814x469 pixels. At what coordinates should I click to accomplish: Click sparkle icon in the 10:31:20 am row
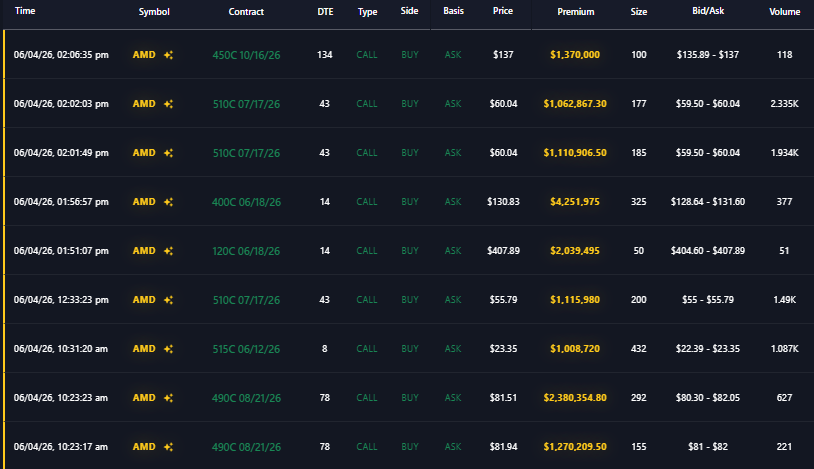click(168, 349)
